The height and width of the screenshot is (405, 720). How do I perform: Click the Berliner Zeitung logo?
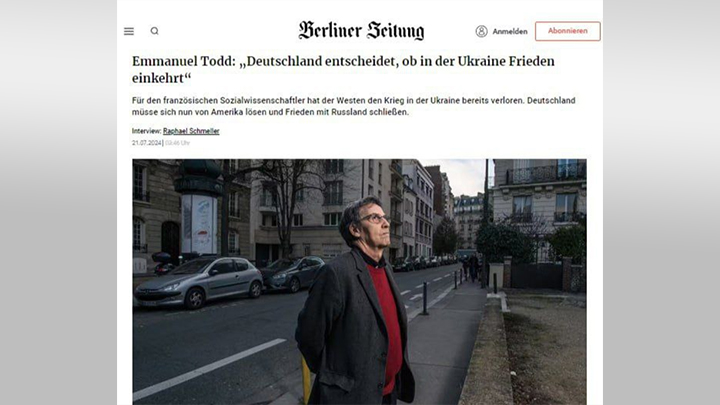(x=361, y=31)
